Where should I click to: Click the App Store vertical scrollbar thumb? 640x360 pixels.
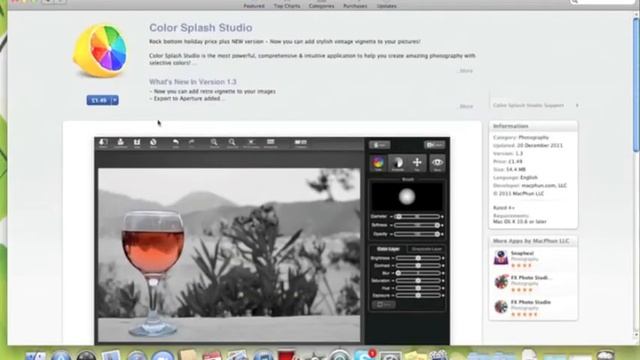pyautogui.click(x=636, y=85)
